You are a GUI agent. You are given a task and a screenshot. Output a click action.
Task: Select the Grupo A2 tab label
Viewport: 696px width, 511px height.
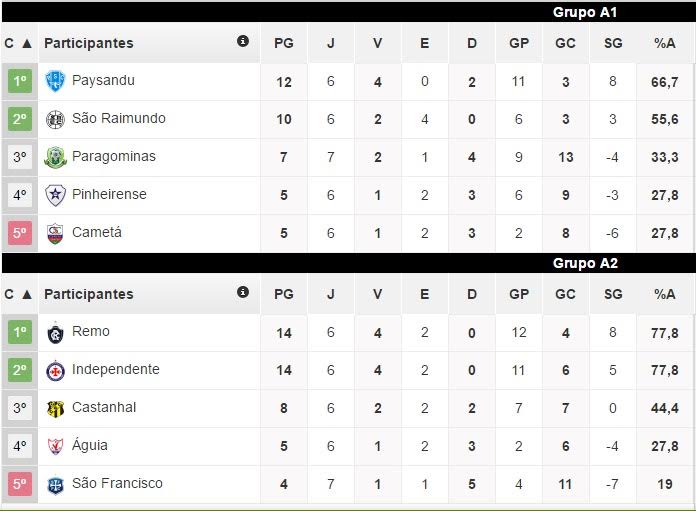click(585, 263)
